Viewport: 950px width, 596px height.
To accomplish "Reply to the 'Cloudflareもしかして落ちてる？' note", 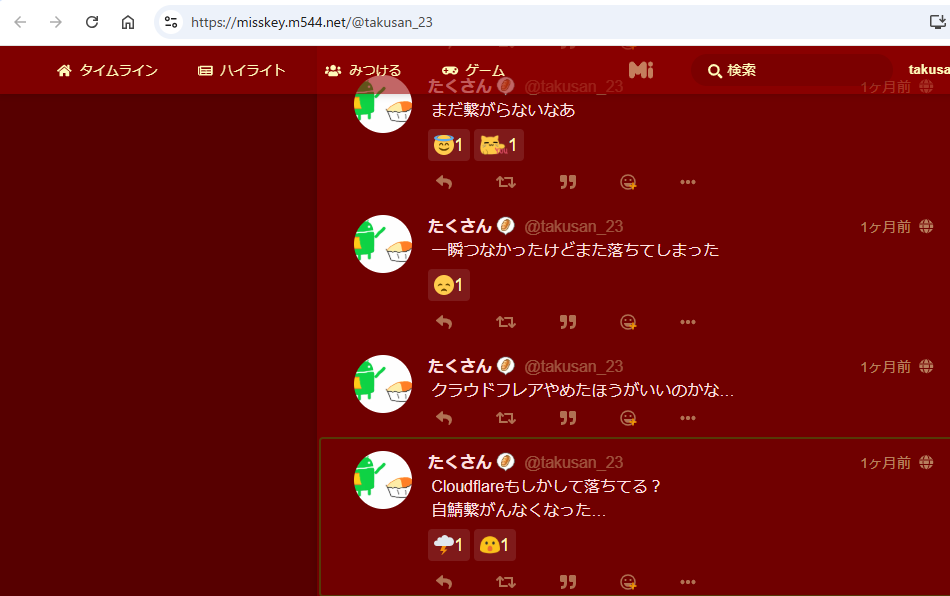I will (x=444, y=582).
